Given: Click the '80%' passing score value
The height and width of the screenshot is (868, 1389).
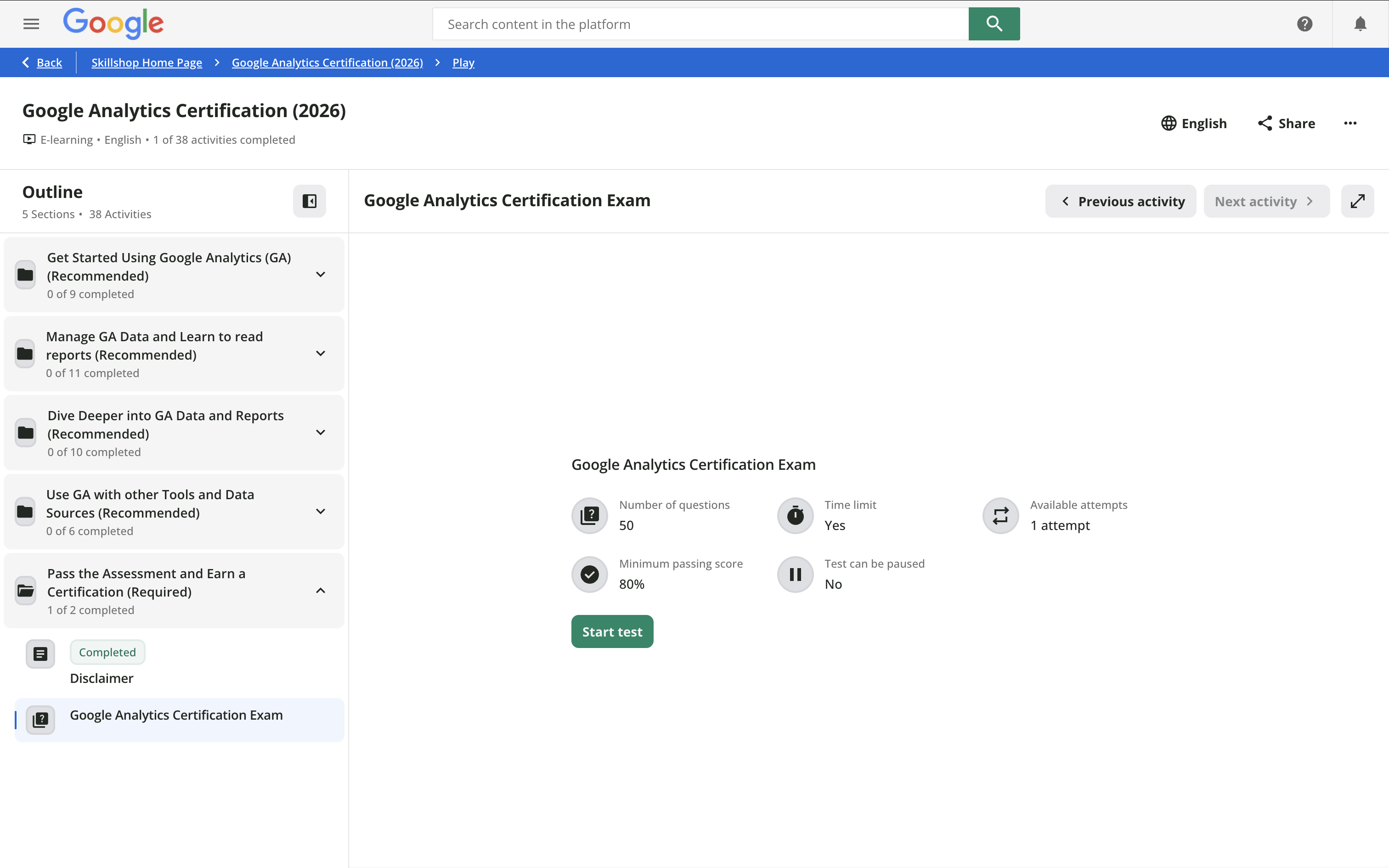Looking at the screenshot, I should point(632,584).
